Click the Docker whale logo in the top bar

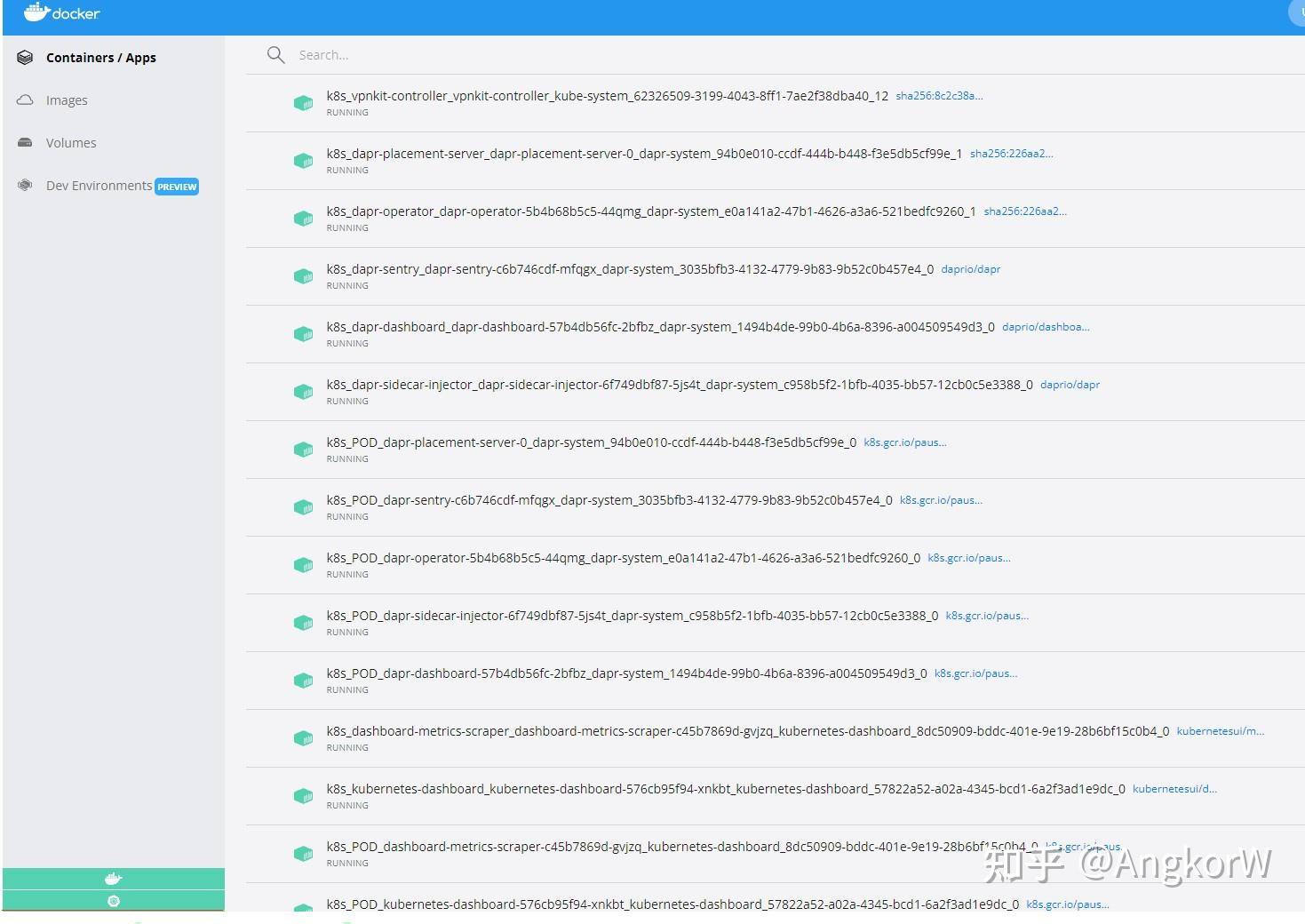36,12
